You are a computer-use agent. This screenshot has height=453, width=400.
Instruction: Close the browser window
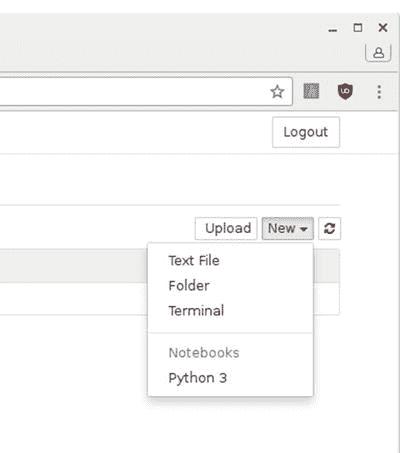tap(383, 28)
